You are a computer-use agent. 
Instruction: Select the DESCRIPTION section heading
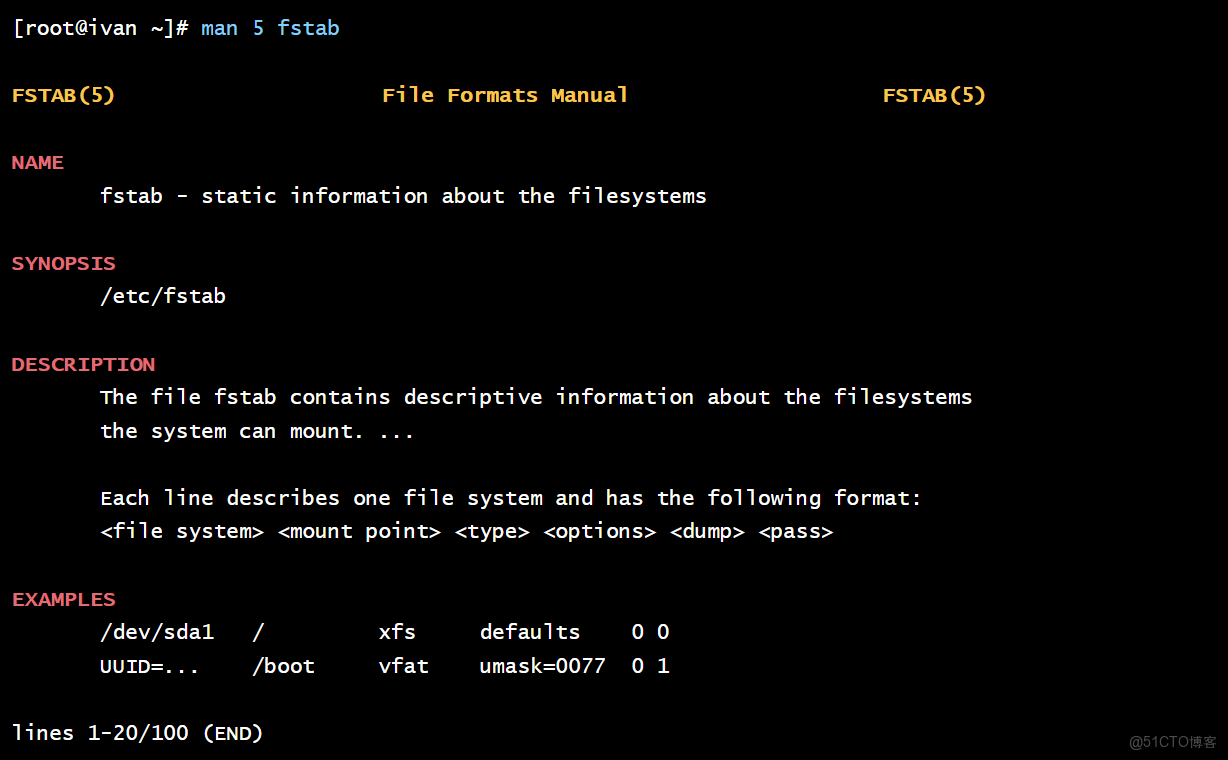tap(84, 365)
